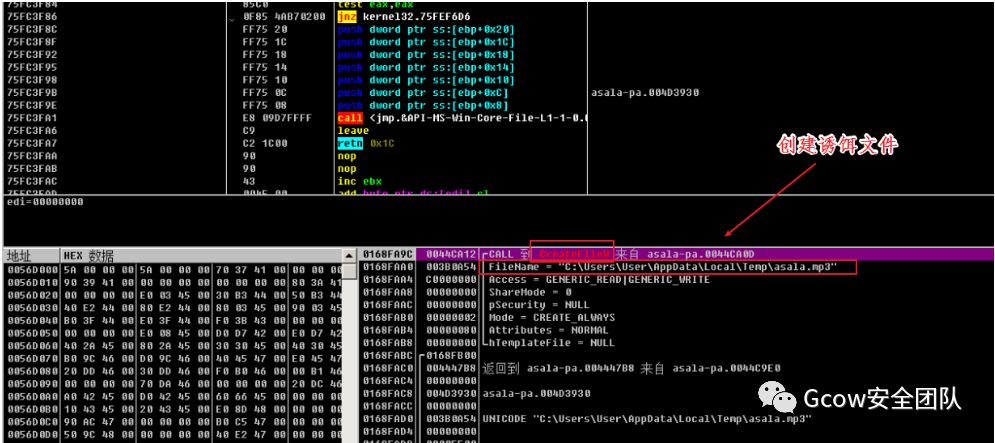Select dump row 0056D0A0
Image resolution: width=995 pixels, height=443 pixels.
point(173,397)
